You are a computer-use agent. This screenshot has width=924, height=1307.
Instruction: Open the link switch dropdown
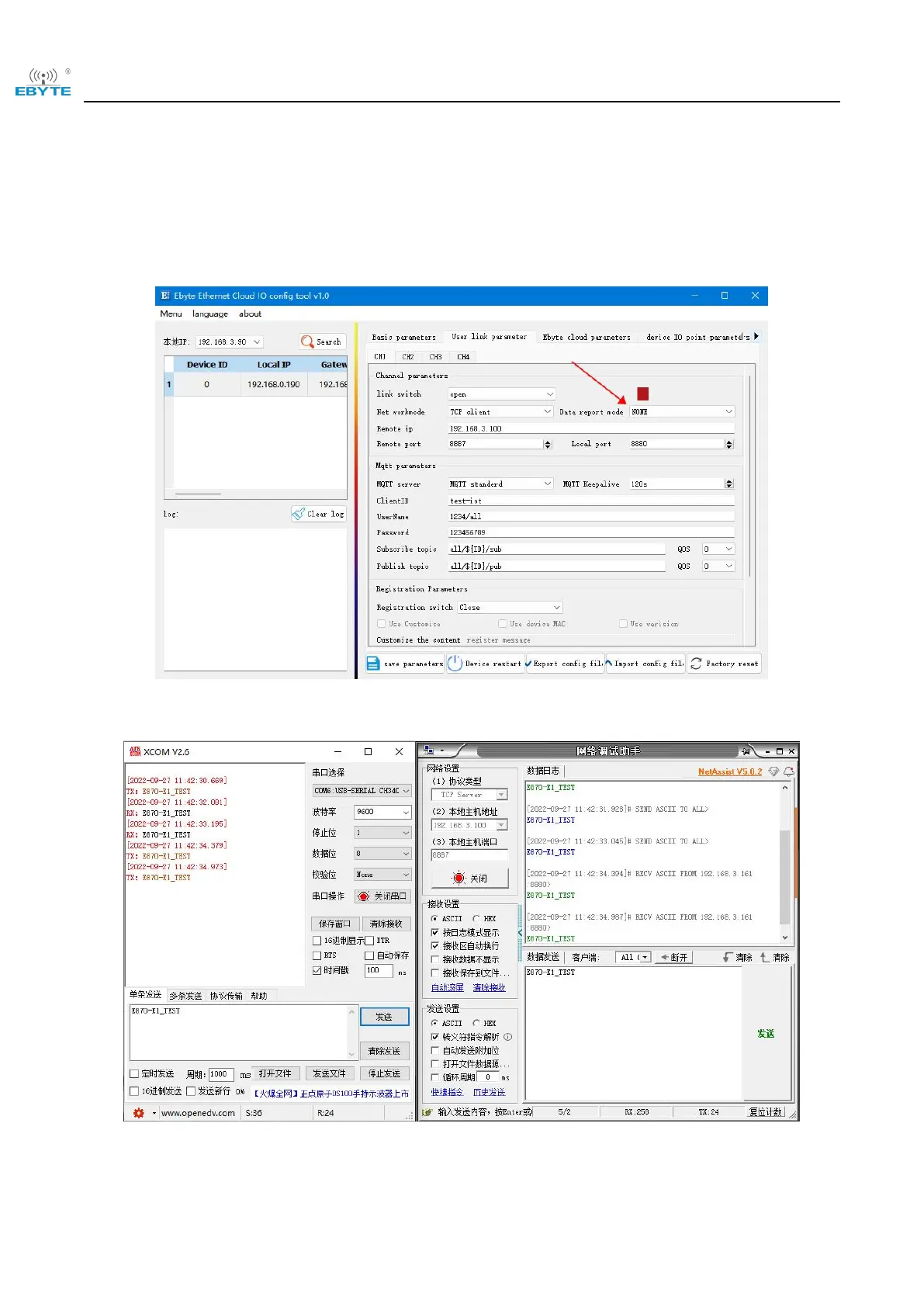coord(502,394)
